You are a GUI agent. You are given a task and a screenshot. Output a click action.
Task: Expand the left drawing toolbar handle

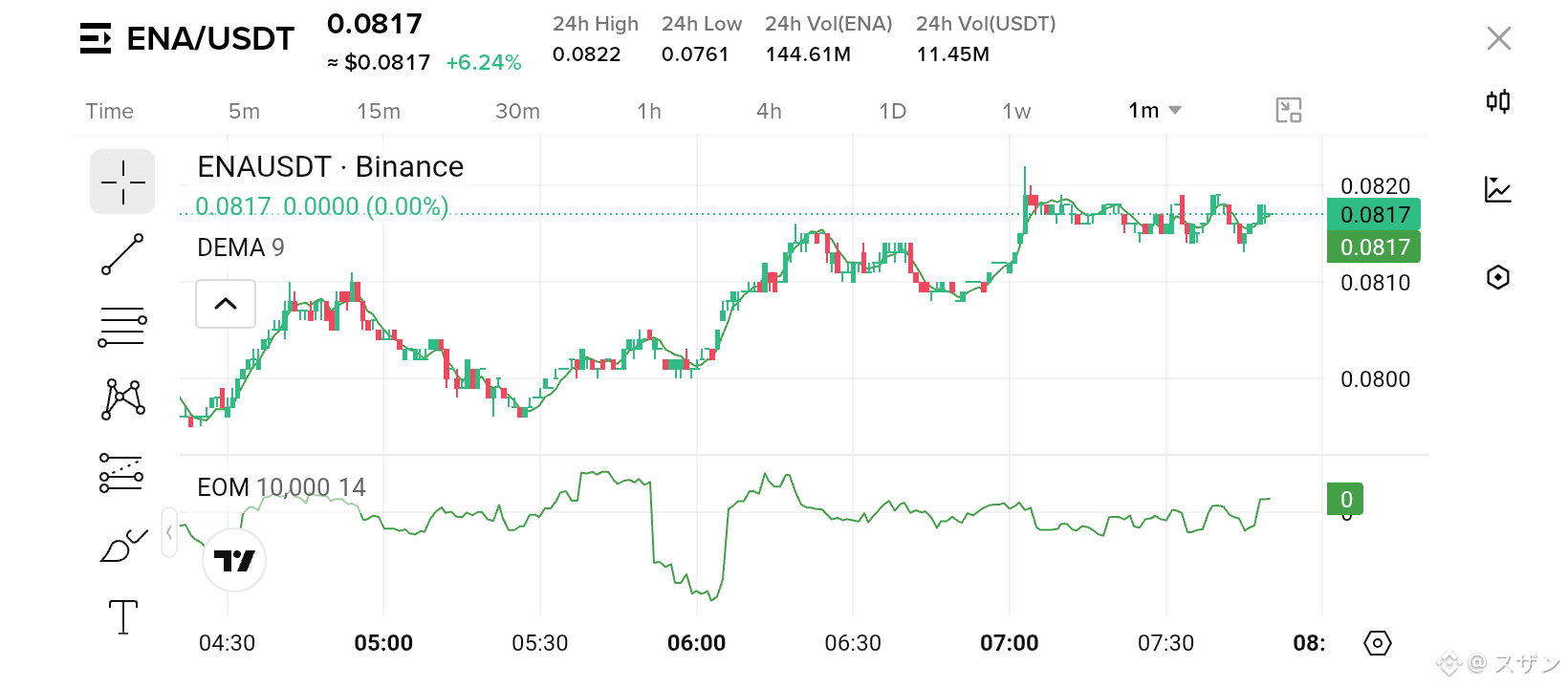[x=169, y=532]
